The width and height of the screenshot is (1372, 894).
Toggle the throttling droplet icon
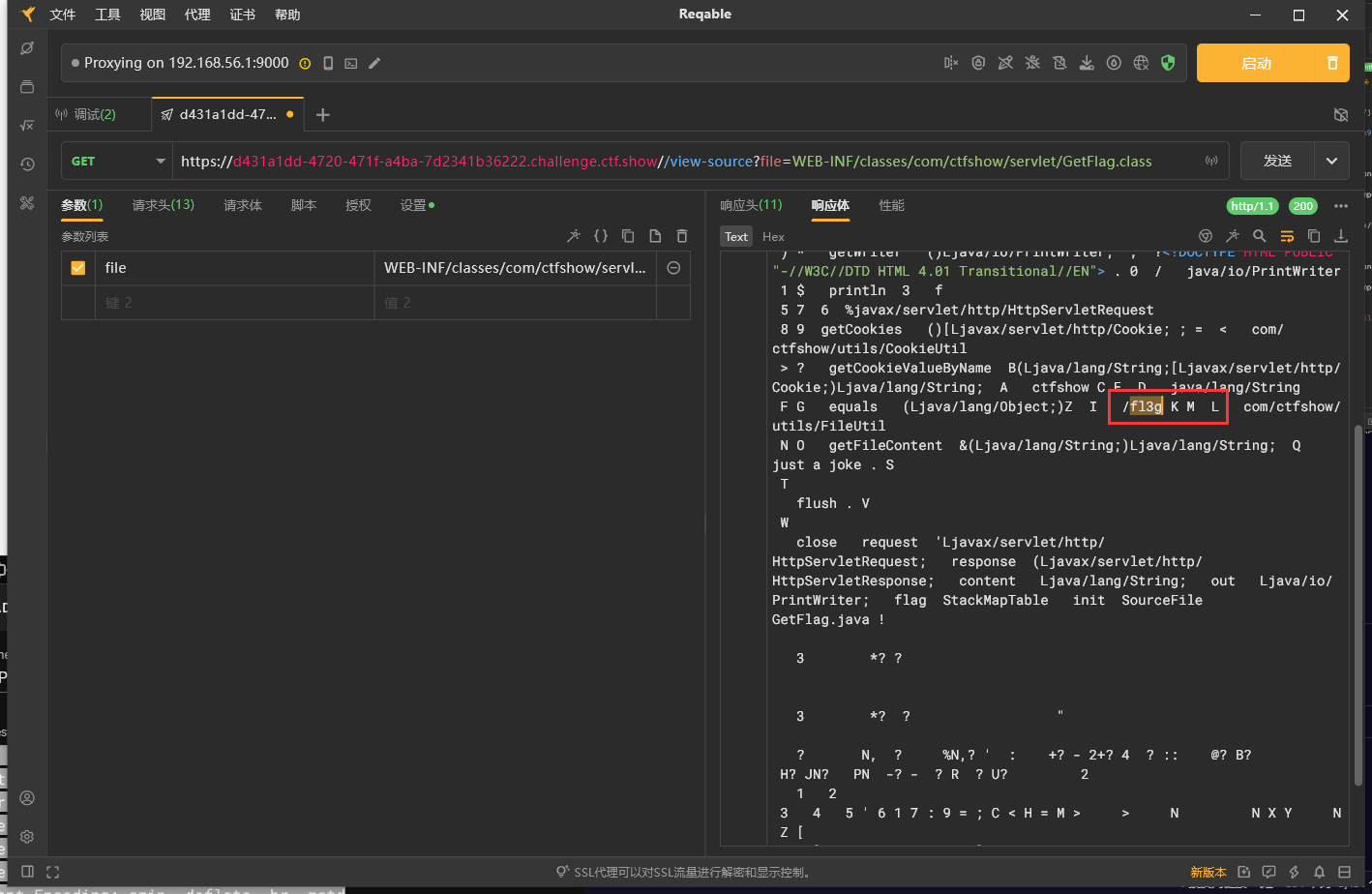point(1114,63)
